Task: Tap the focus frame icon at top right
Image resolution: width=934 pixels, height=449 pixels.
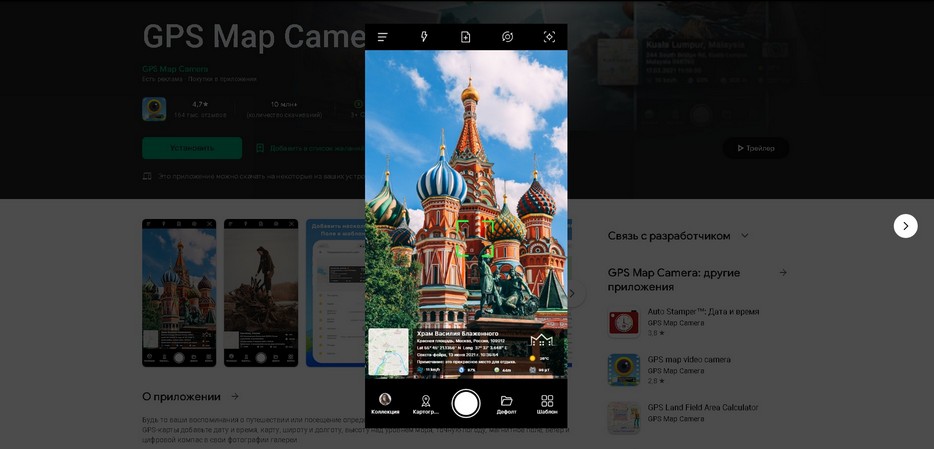Action: click(549, 37)
